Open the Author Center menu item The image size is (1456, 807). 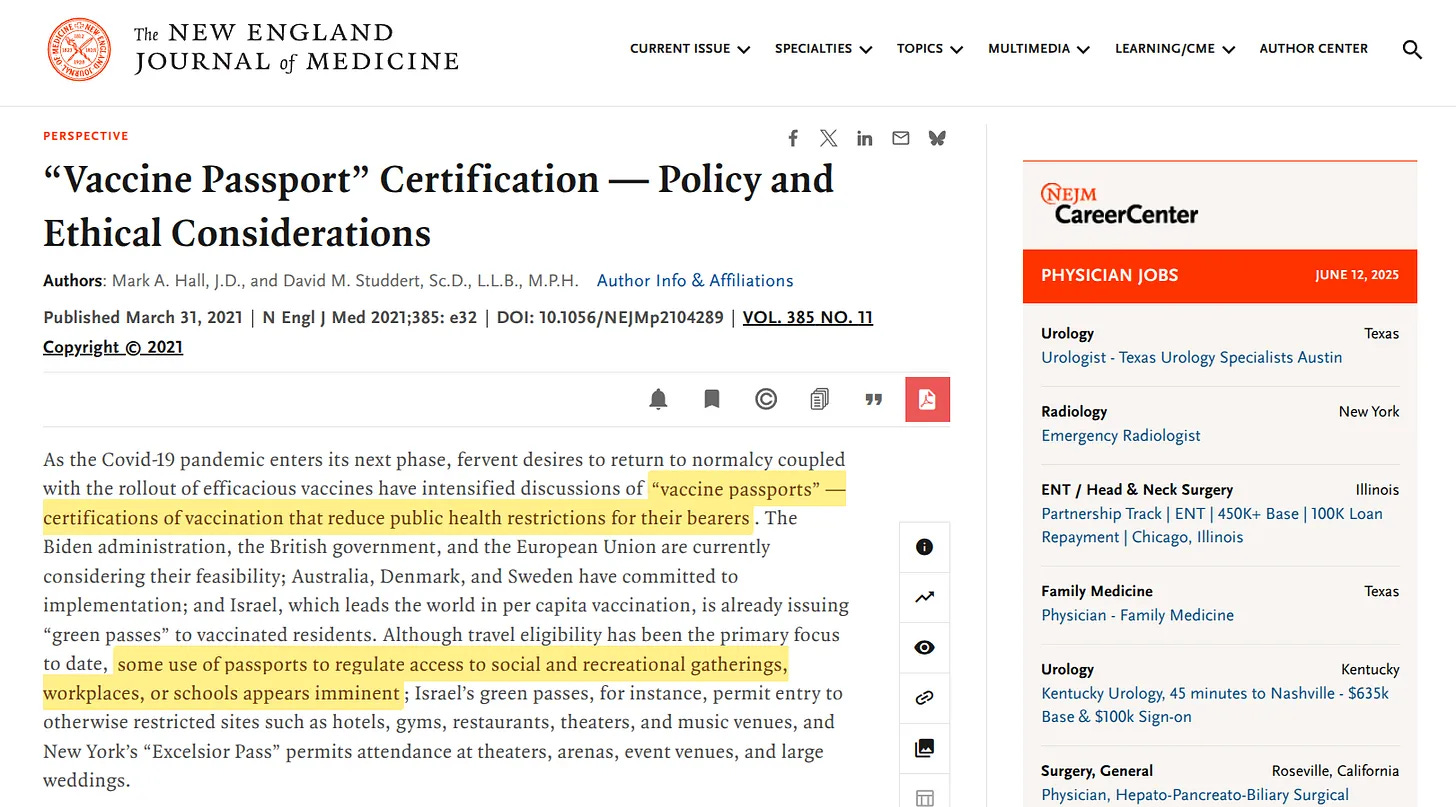click(x=1314, y=49)
